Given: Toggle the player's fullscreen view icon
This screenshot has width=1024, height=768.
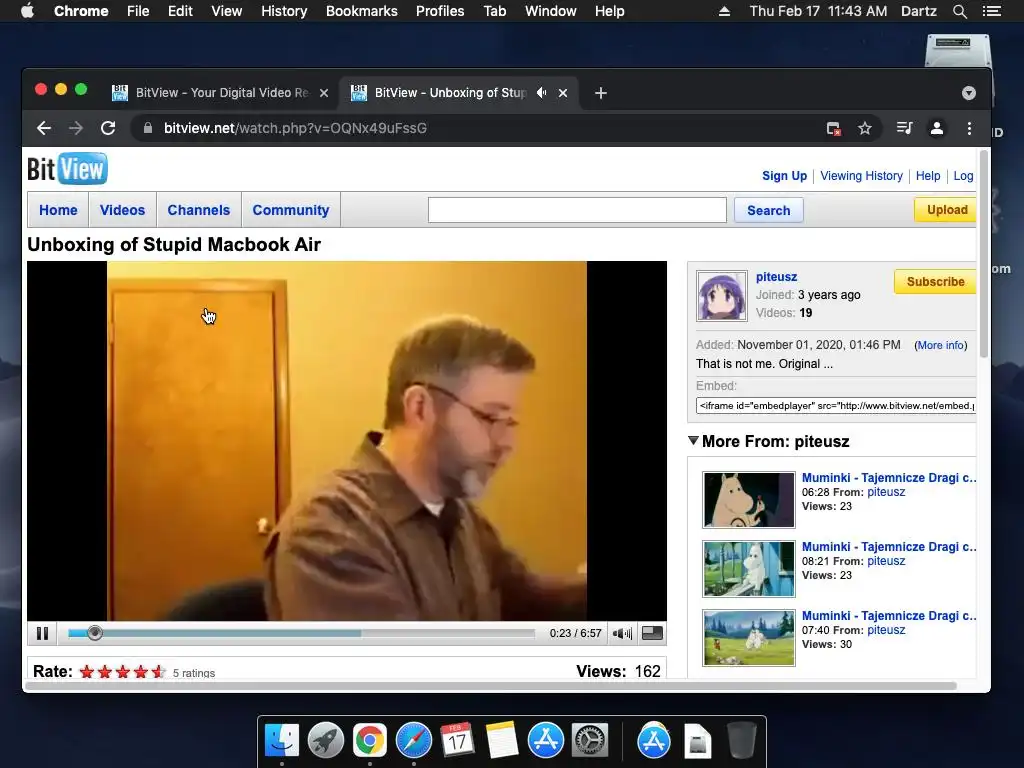Looking at the screenshot, I should coord(652,633).
